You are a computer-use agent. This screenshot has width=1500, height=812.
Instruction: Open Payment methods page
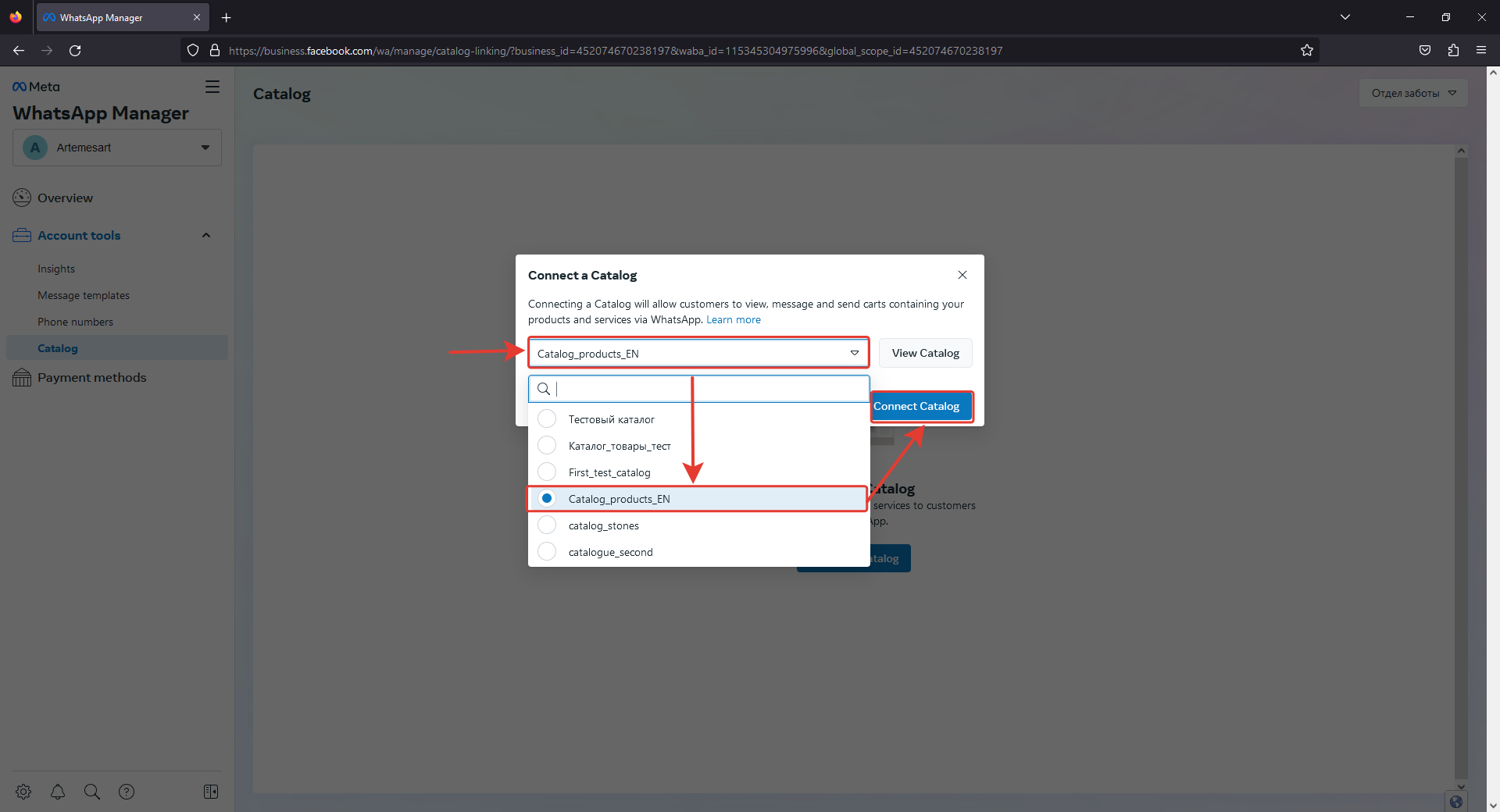[x=92, y=378]
